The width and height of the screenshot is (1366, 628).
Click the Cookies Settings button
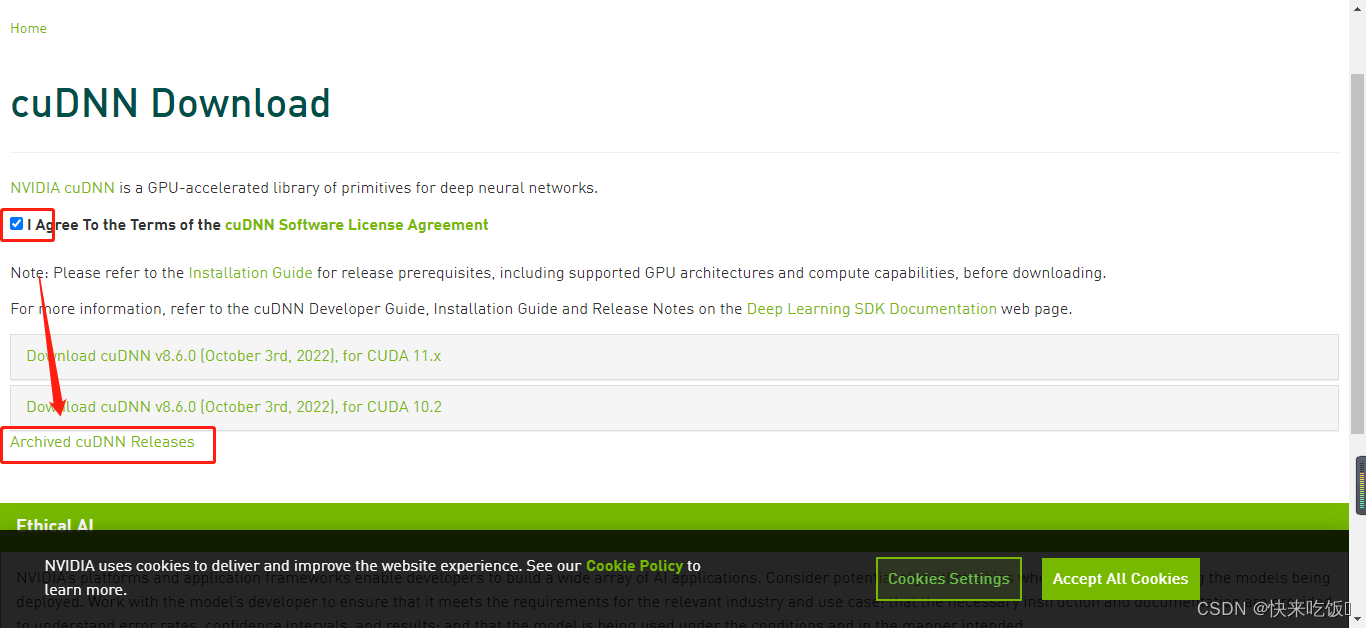[948, 579]
